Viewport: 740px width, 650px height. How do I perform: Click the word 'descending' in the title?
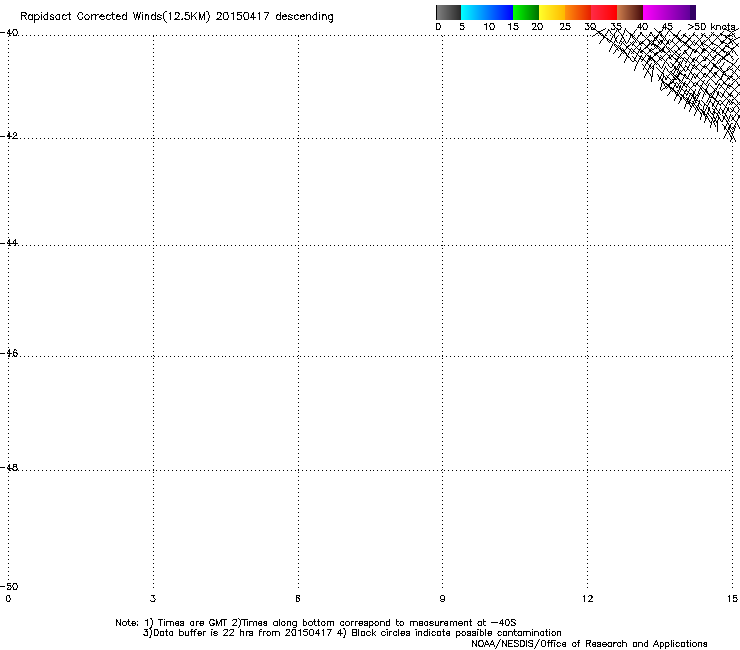click(304, 17)
